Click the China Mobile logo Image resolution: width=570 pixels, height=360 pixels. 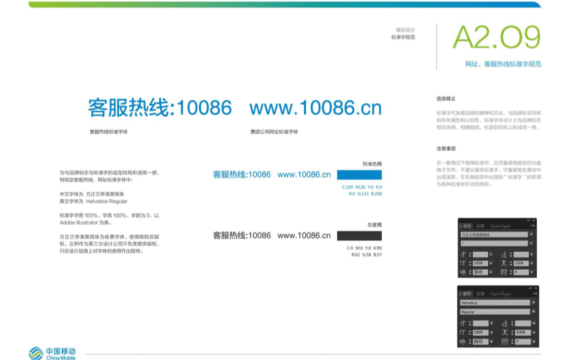pyautogui.click(x=52, y=353)
